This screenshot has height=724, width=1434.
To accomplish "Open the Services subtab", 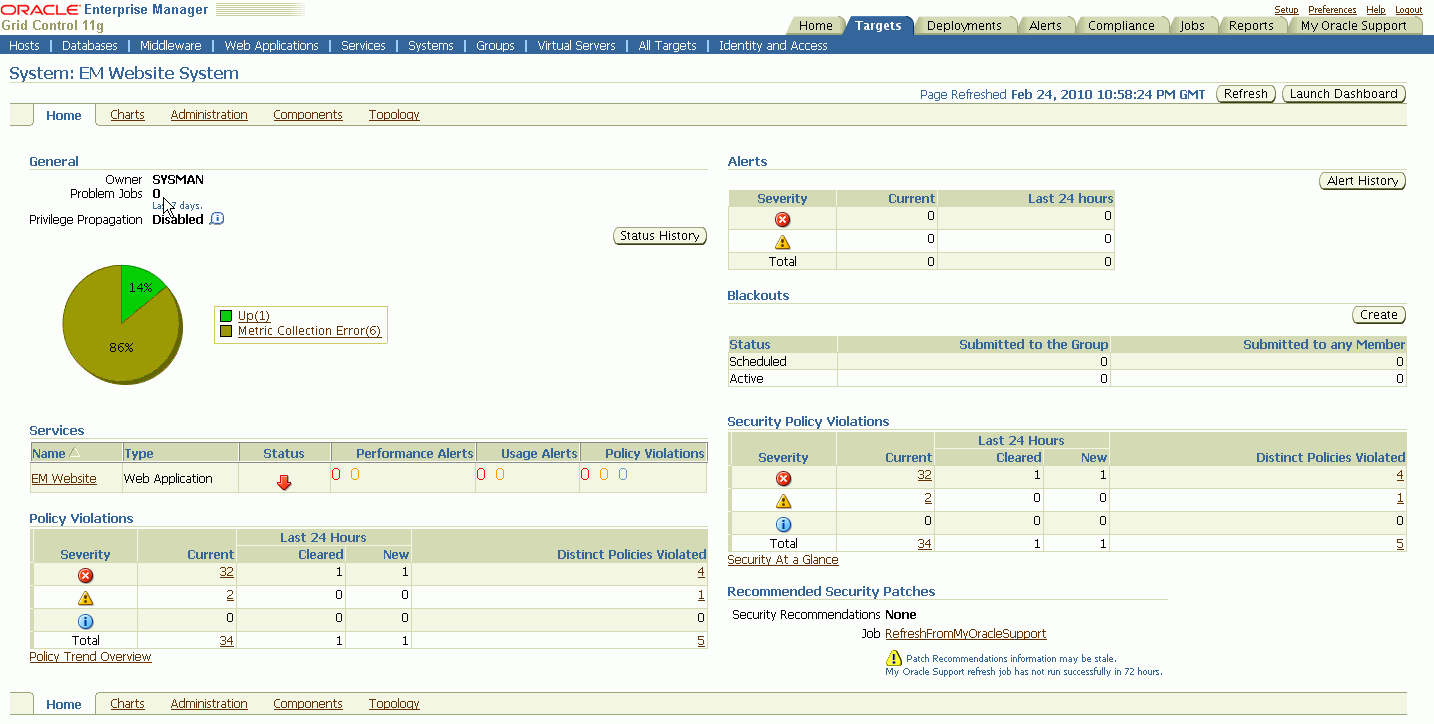I will [x=363, y=46].
